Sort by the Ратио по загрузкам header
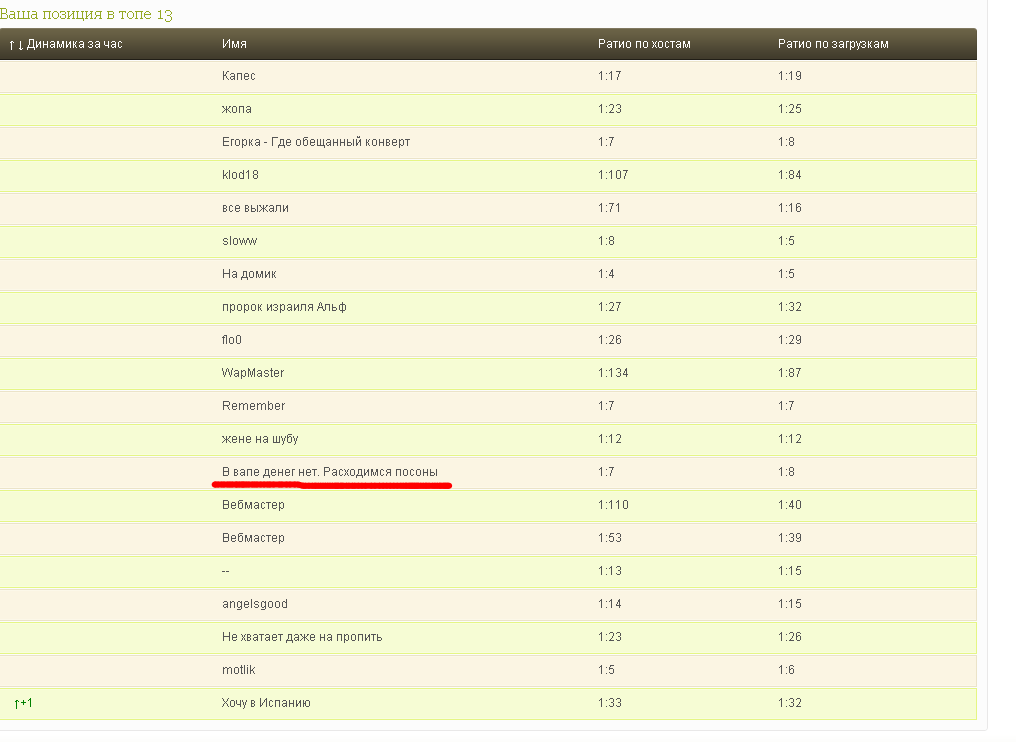Screen dimensions: 1016x742 833,44
